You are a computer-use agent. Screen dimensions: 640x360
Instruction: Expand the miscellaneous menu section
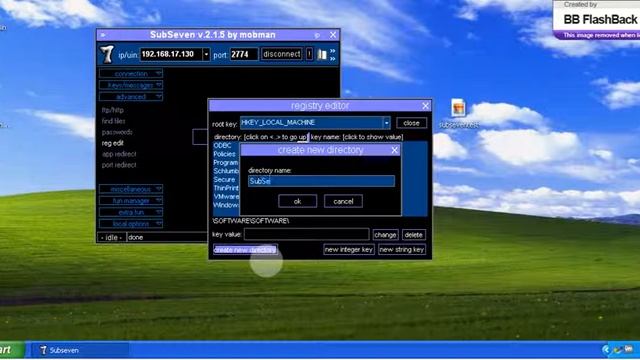click(131, 189)
